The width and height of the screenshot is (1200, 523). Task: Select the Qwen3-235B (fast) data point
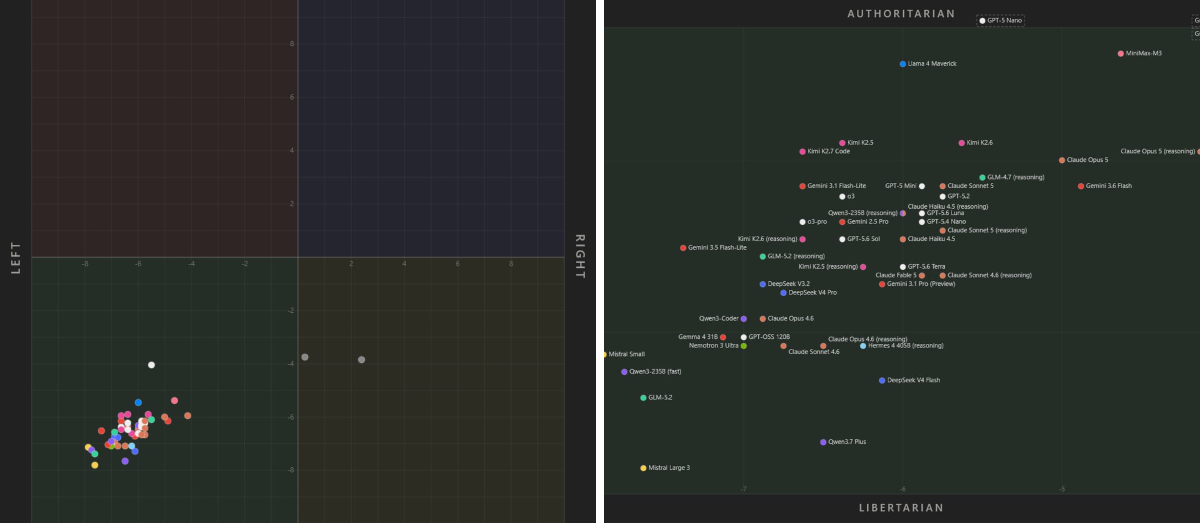coord(624,372)
